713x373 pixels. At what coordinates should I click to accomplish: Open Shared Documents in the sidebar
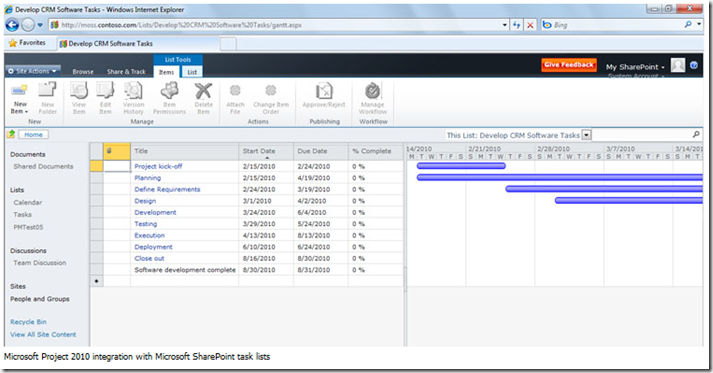tap(43, 166)
